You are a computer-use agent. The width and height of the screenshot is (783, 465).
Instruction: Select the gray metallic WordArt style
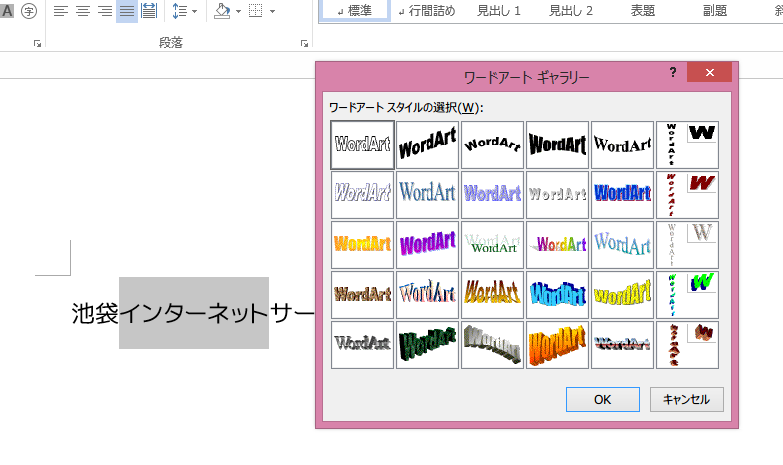pos(363,345)
